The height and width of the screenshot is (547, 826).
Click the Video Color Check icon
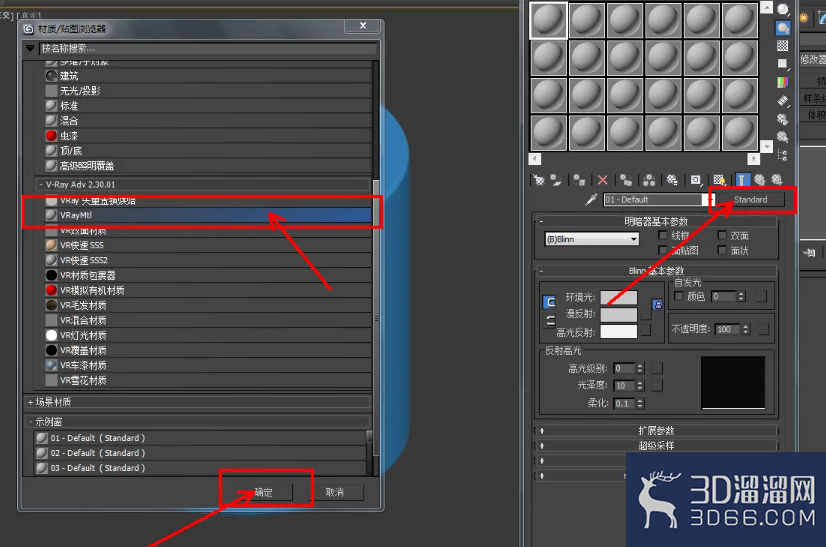click(x=783, y=82)
